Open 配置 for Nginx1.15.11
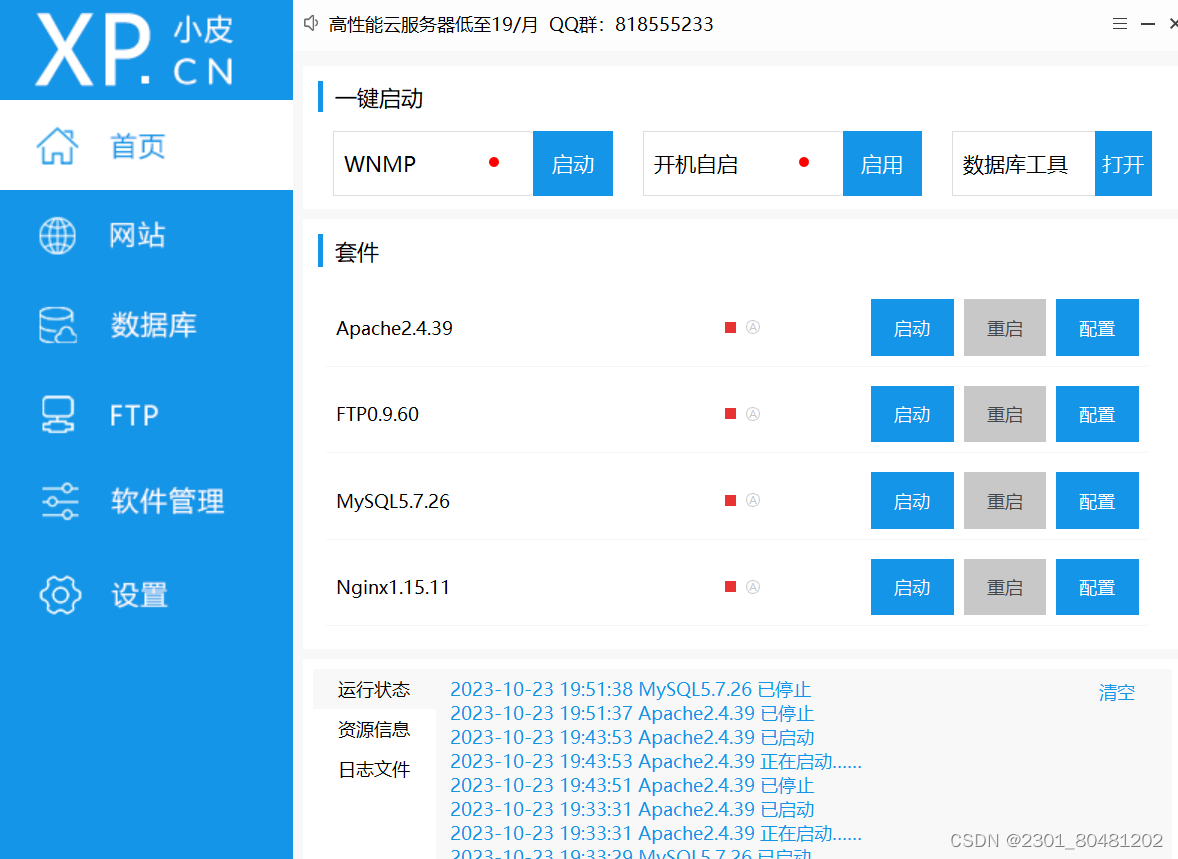 tap(1097, 587)
